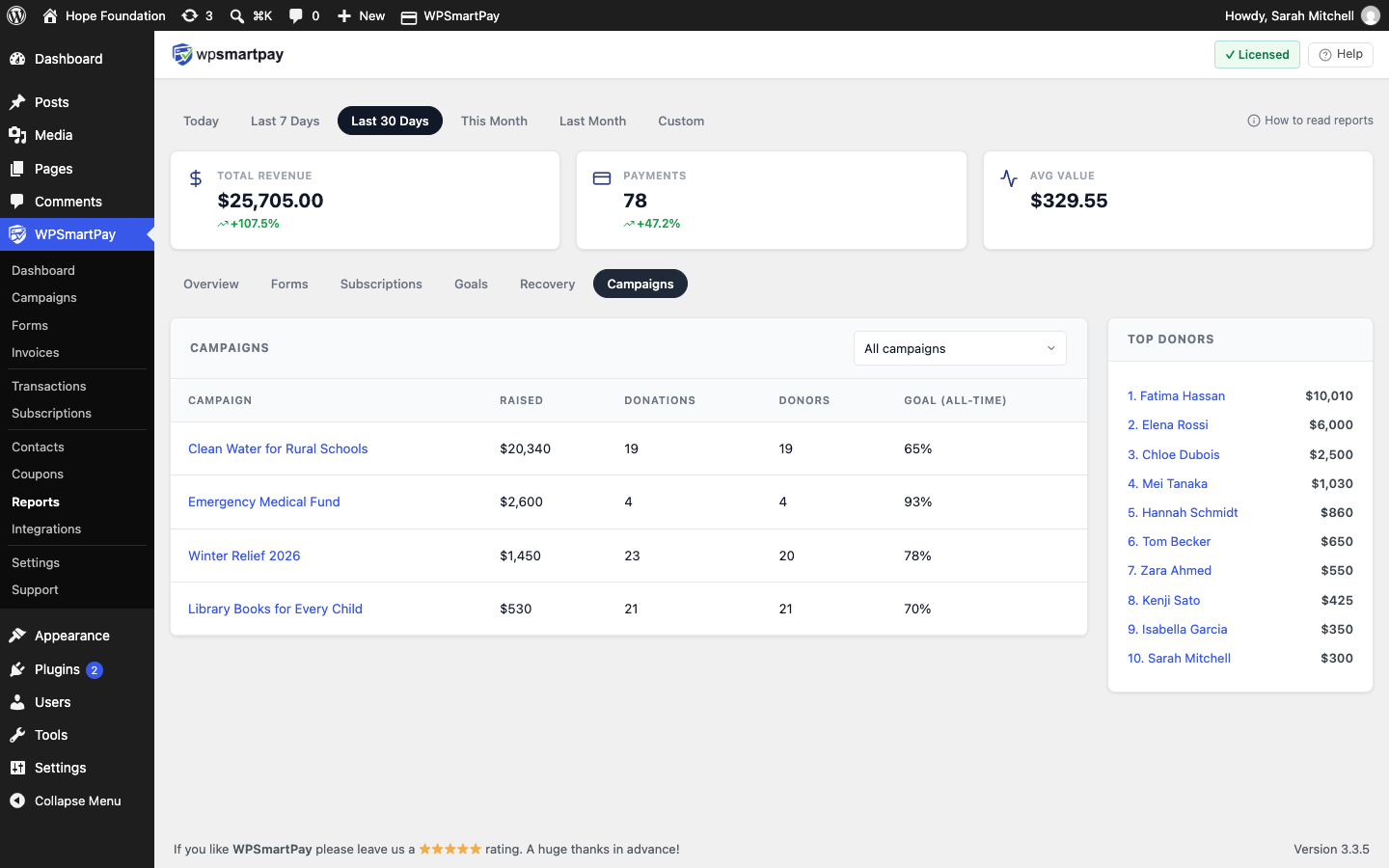The height and width of the screenshot is (868, 1389).
Task: Open top donor Kenji Sato
Action: click(x=1163, y=600)
